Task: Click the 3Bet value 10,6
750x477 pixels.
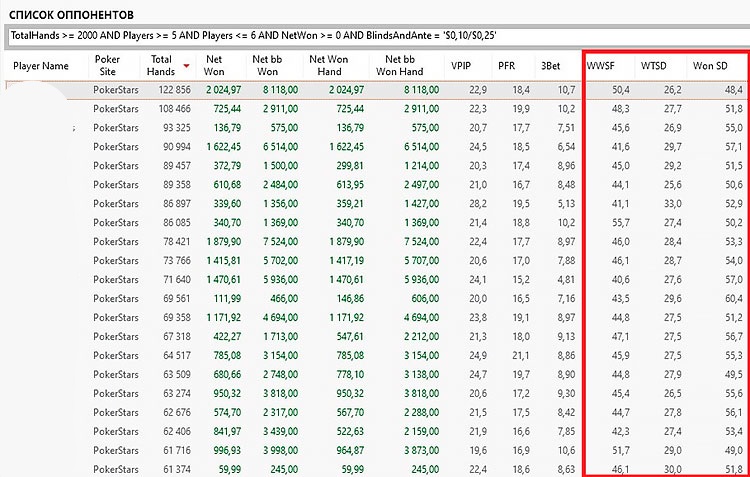Action: tap(566, 450)
